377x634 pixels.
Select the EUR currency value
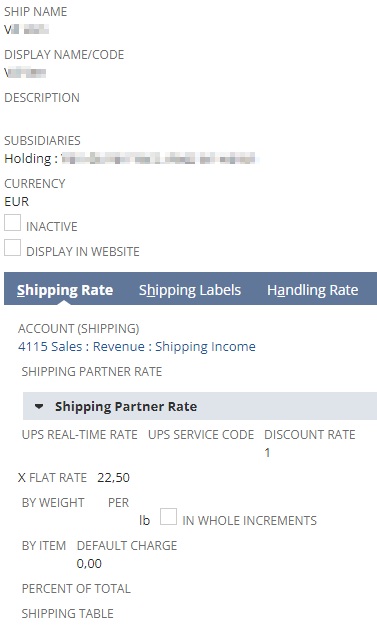pos(17,202)
